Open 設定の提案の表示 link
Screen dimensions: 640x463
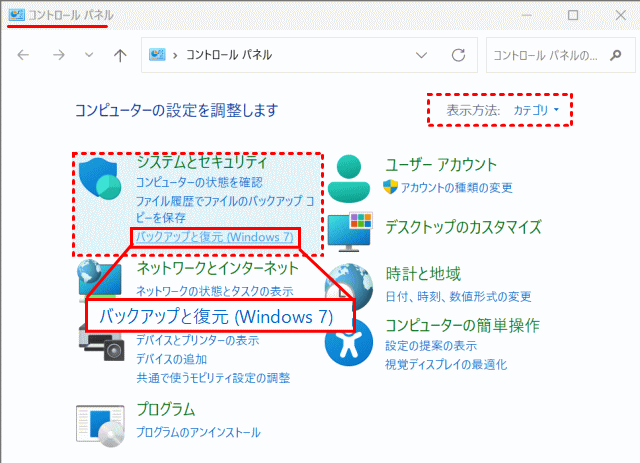coord(431,346)
